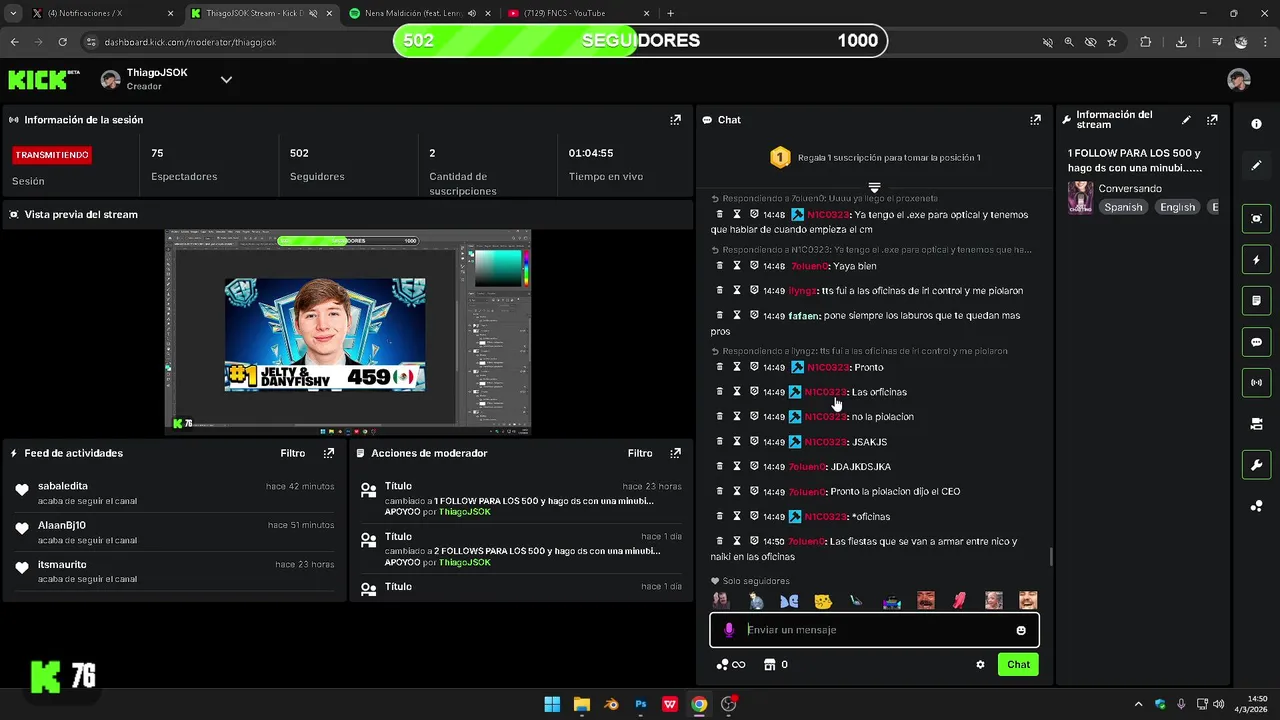The image size is (1280, 720).
Task: Pop out the Información del stream panel
Action: (x=1212, y=120)
